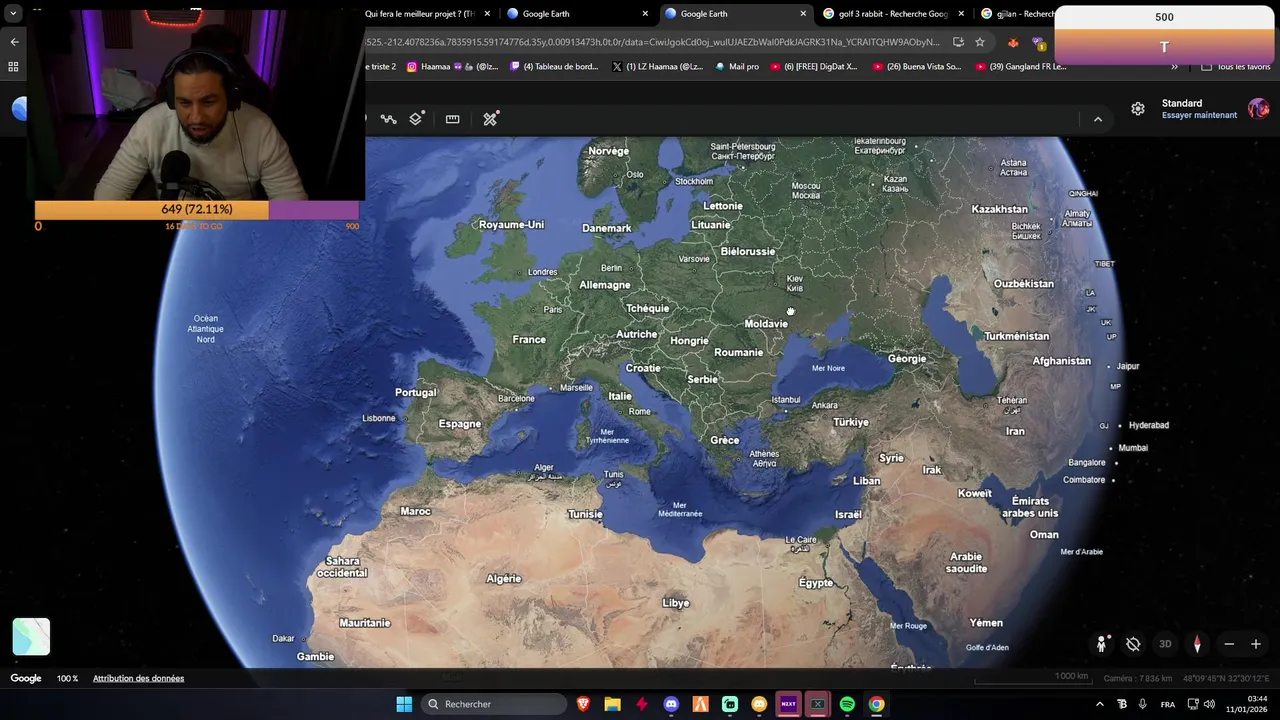Expand the bookmarks overflow chevron
Image resolution: width=1280 pixels, height=720 pixels.
1174,67
